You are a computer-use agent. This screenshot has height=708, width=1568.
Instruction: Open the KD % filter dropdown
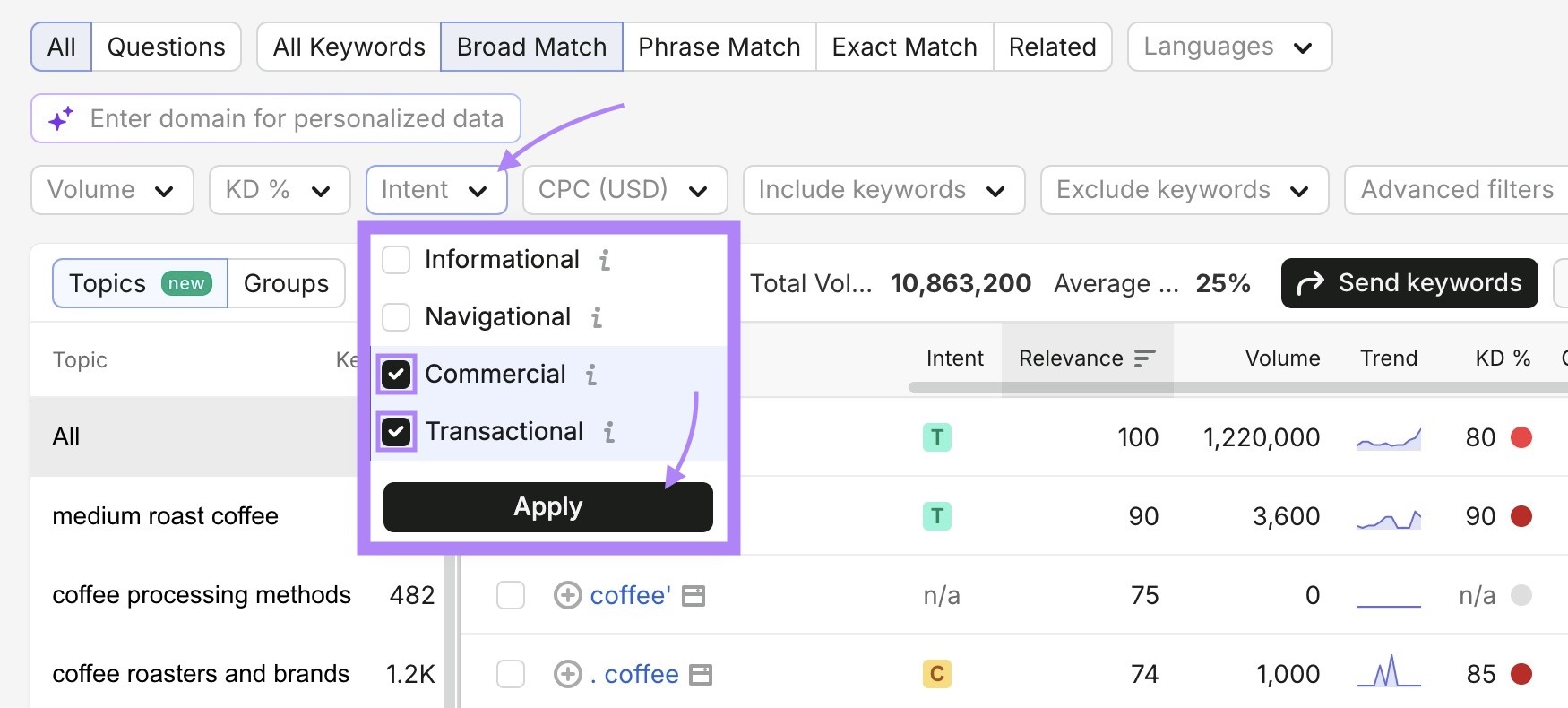(280, 190)
